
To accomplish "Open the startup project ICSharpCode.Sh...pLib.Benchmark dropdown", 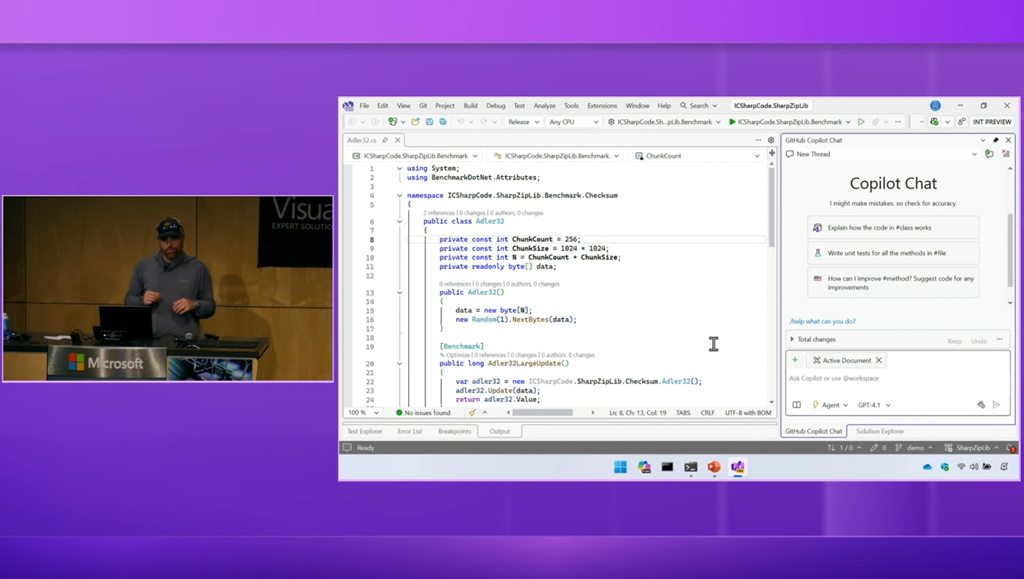I will click(664, 122).
